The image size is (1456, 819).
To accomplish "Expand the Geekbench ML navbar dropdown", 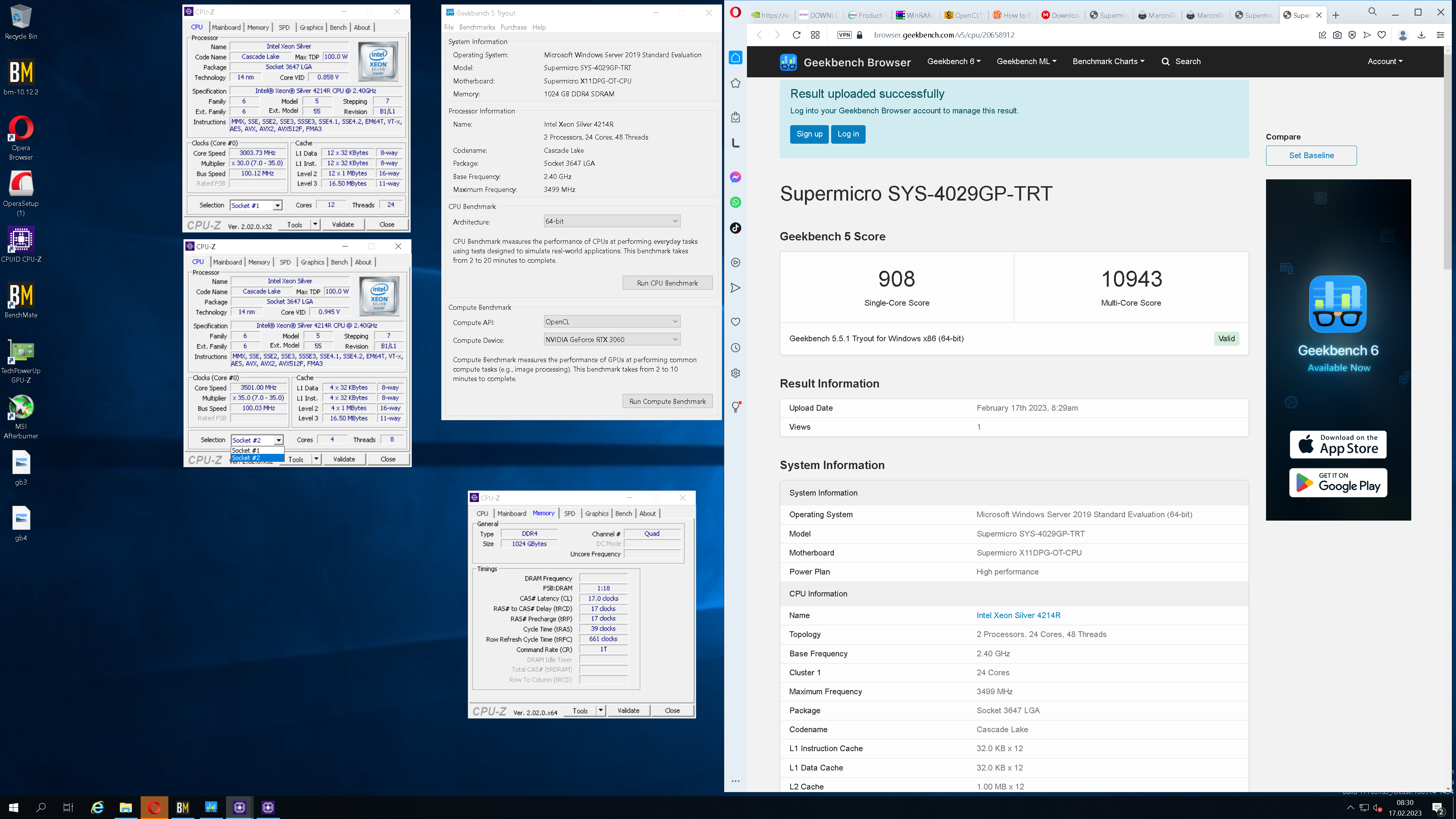I will click(x=1026, y=61).
